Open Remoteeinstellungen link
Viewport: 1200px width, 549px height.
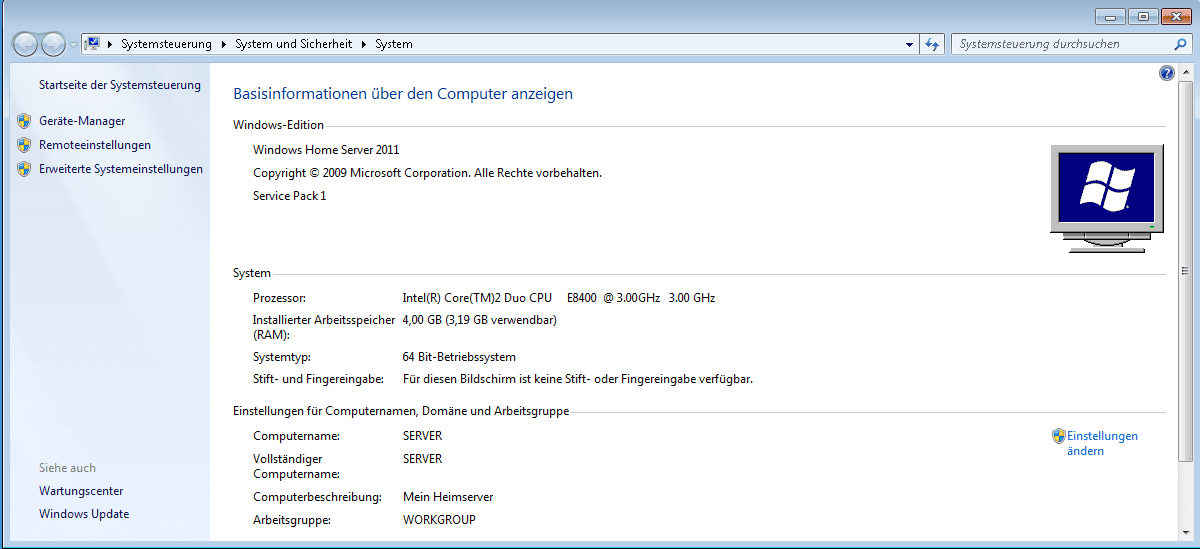[95, 145]
